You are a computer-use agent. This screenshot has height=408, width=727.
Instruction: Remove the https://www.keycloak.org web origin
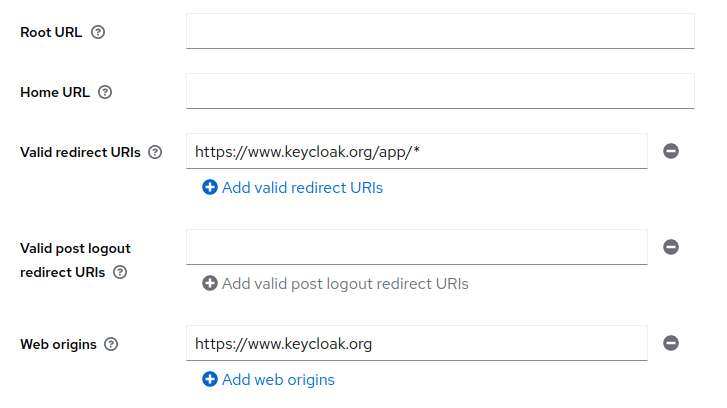[671, 343]
